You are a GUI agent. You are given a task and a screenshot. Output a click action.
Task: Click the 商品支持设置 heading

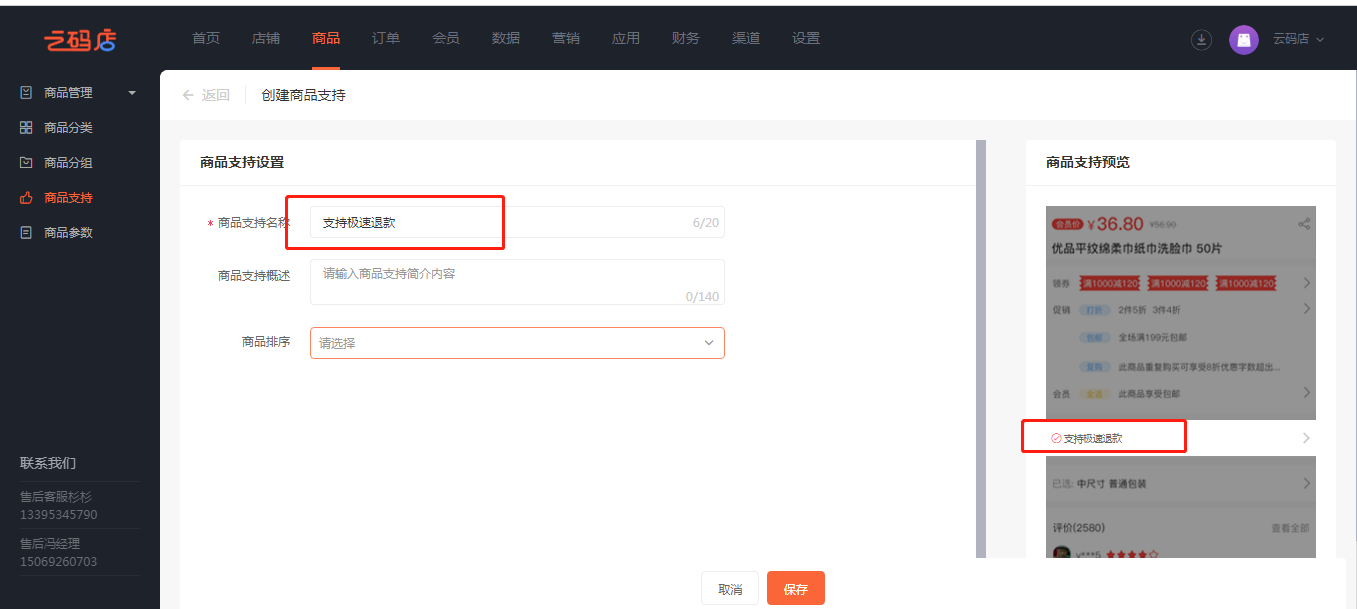pos(242,162)
